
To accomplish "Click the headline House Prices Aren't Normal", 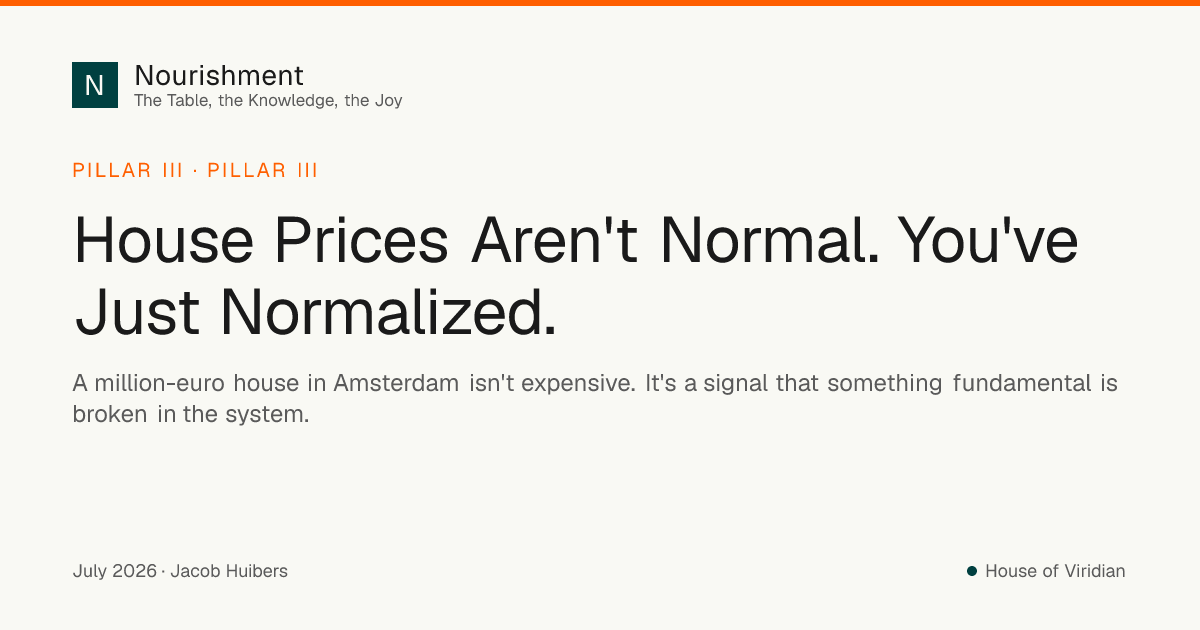I will [478, 241].
